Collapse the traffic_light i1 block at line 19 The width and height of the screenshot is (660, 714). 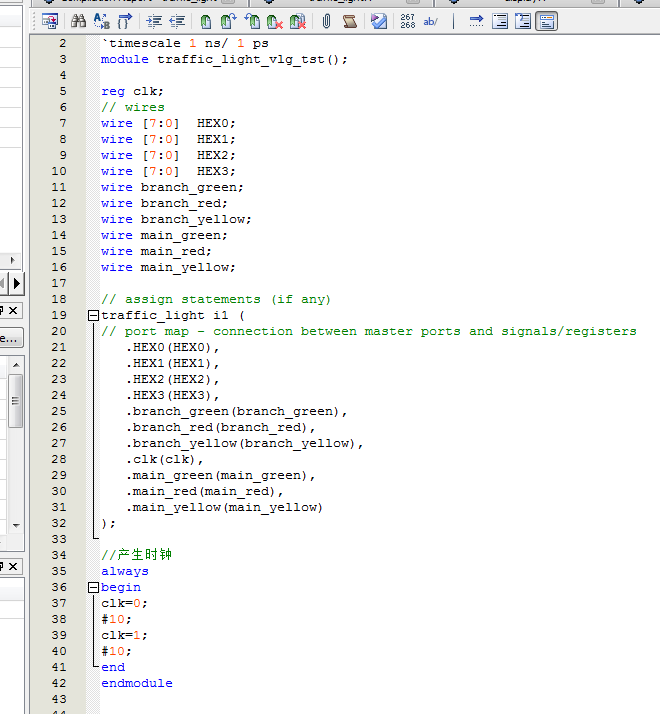coord(94,315)
